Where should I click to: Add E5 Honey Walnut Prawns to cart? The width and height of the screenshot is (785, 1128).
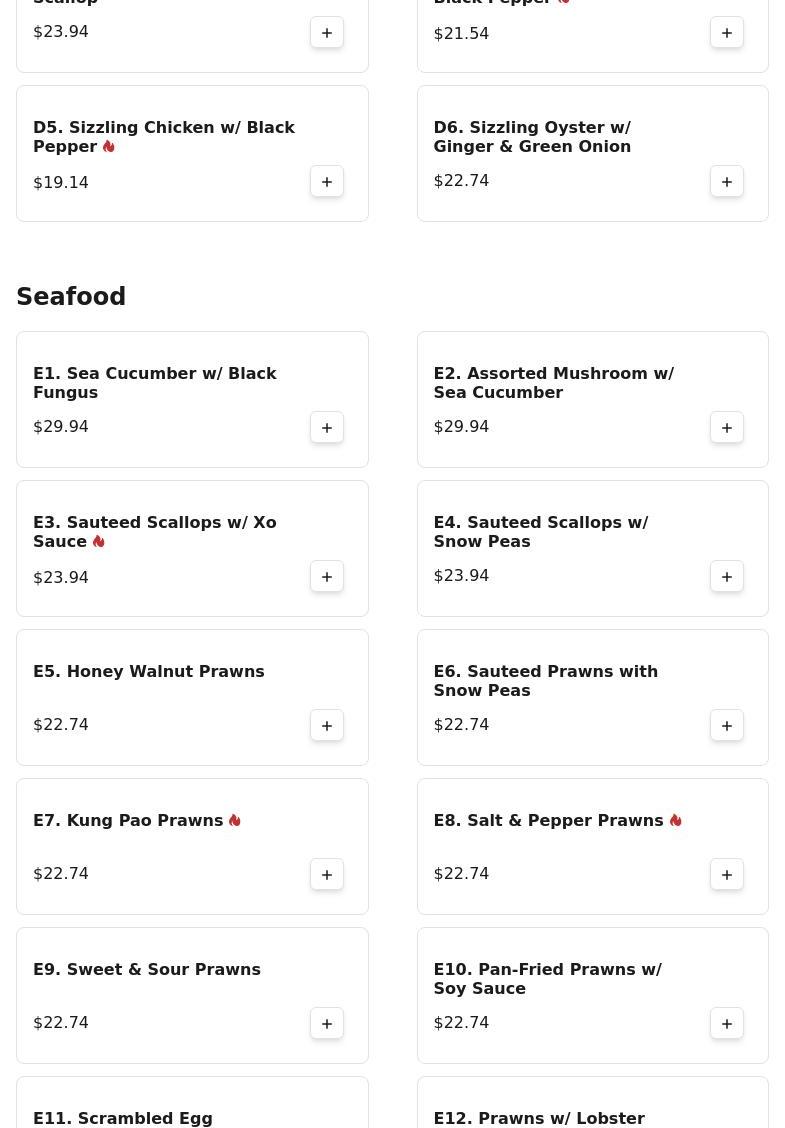pyautogui.click(x=327, y=726)
